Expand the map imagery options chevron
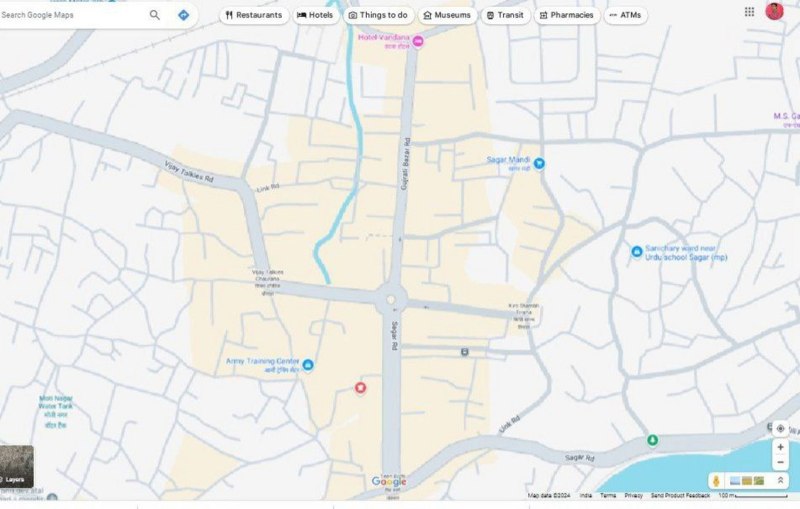This screenshot has height=509, width=800. point(780,481)
